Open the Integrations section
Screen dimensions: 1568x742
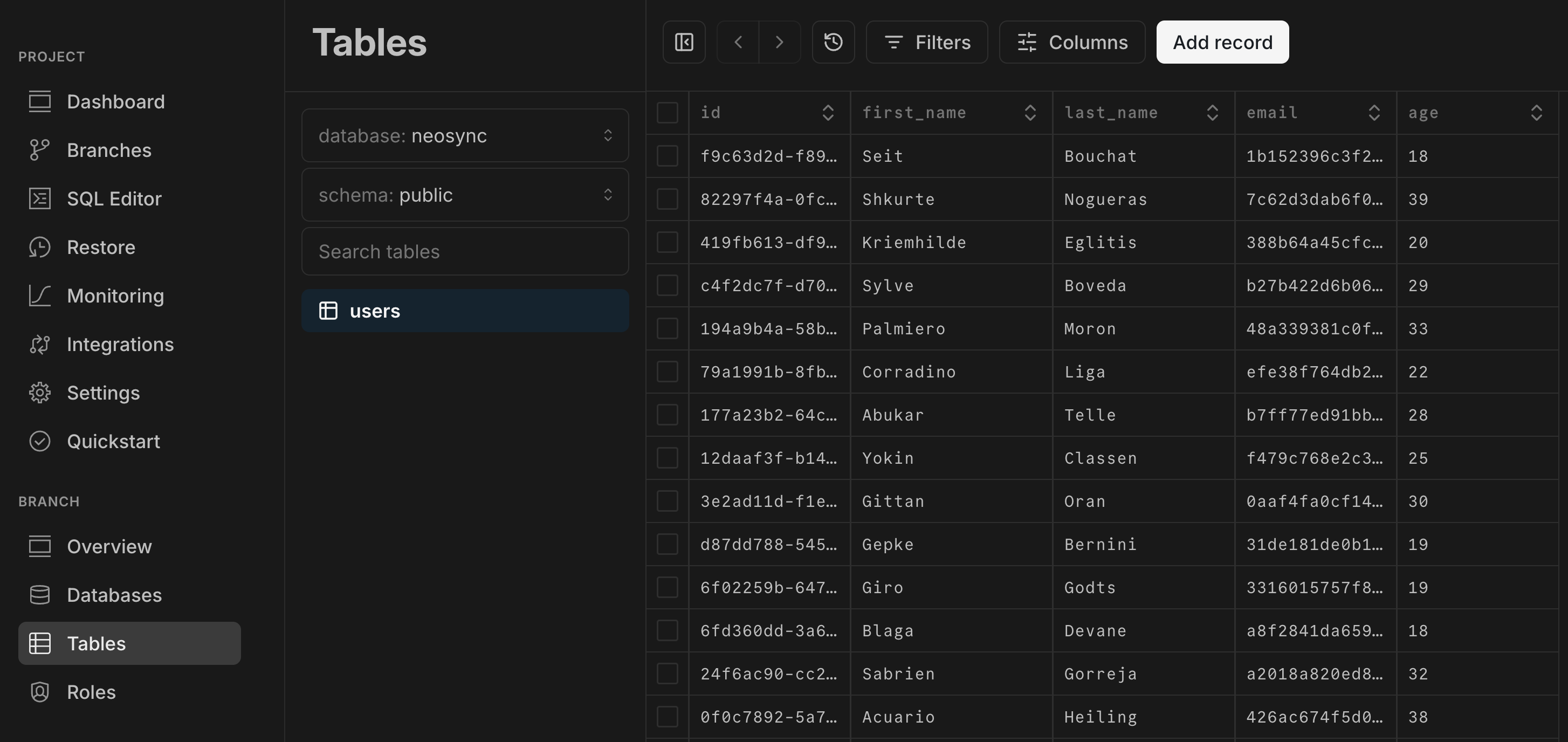(120, 344)
